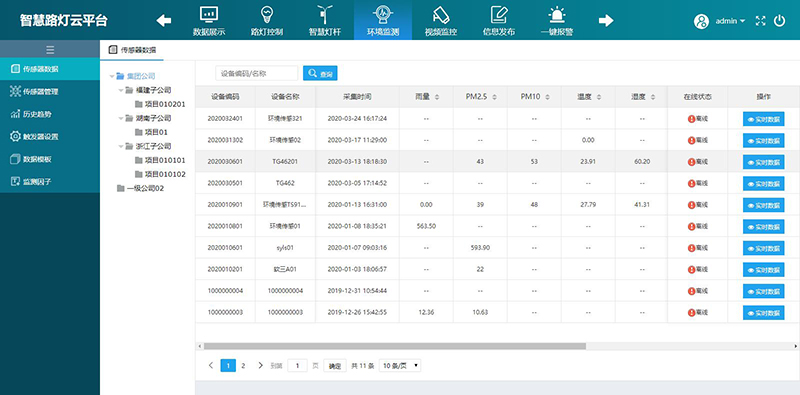
Task: Open the 数据展示 monitor icon
Action: pyautogui.click(x=209, y=14)
